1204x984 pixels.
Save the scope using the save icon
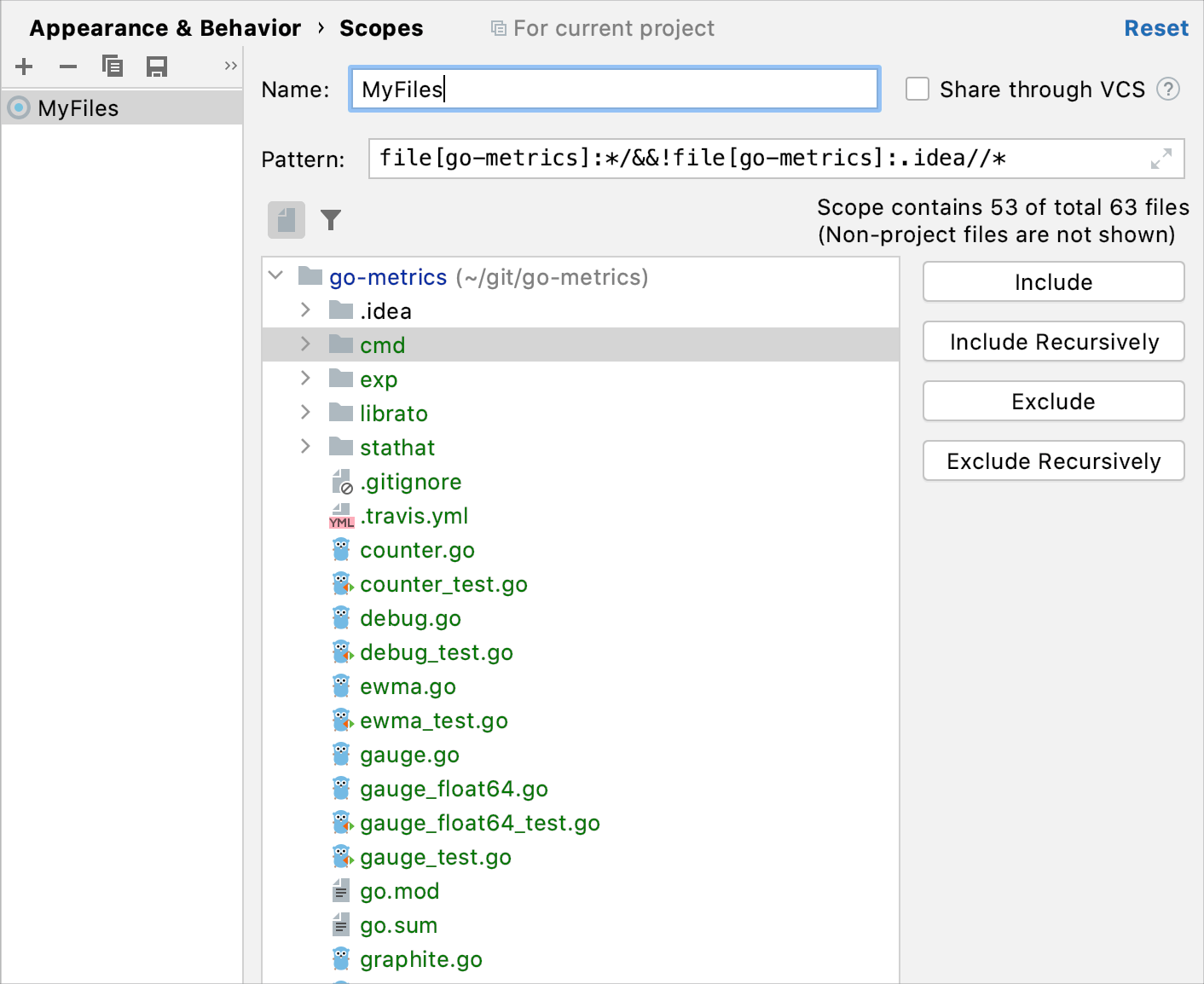(157, 66)
